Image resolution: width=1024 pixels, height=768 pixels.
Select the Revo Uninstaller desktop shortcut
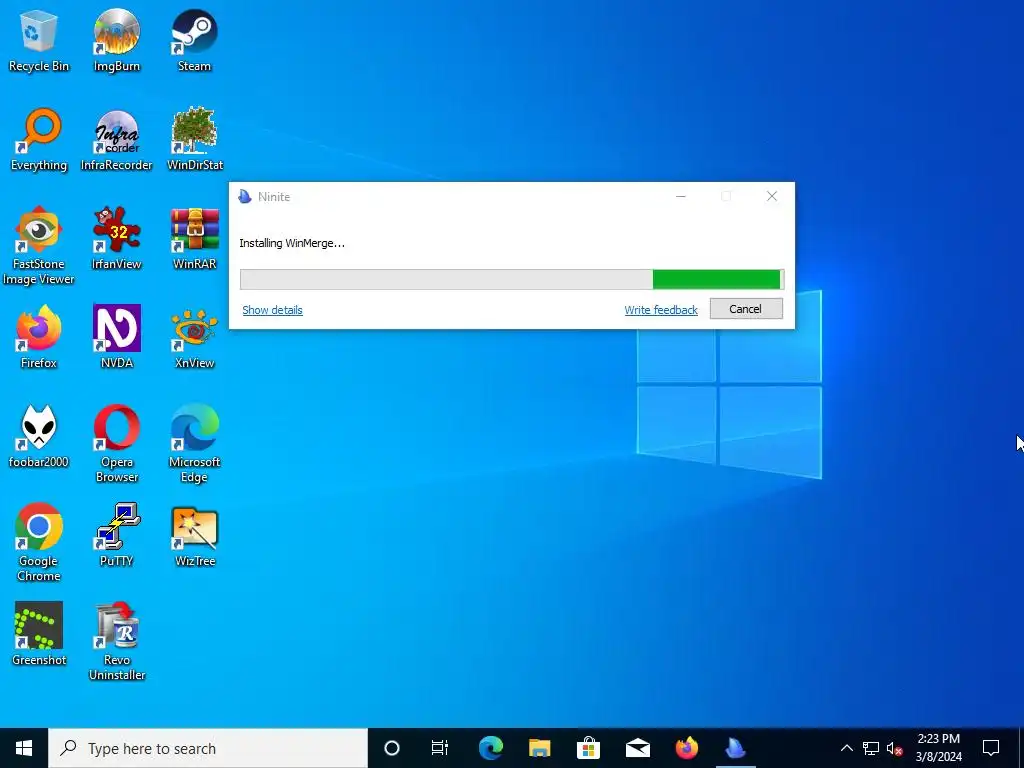click(x=117, y=642)
